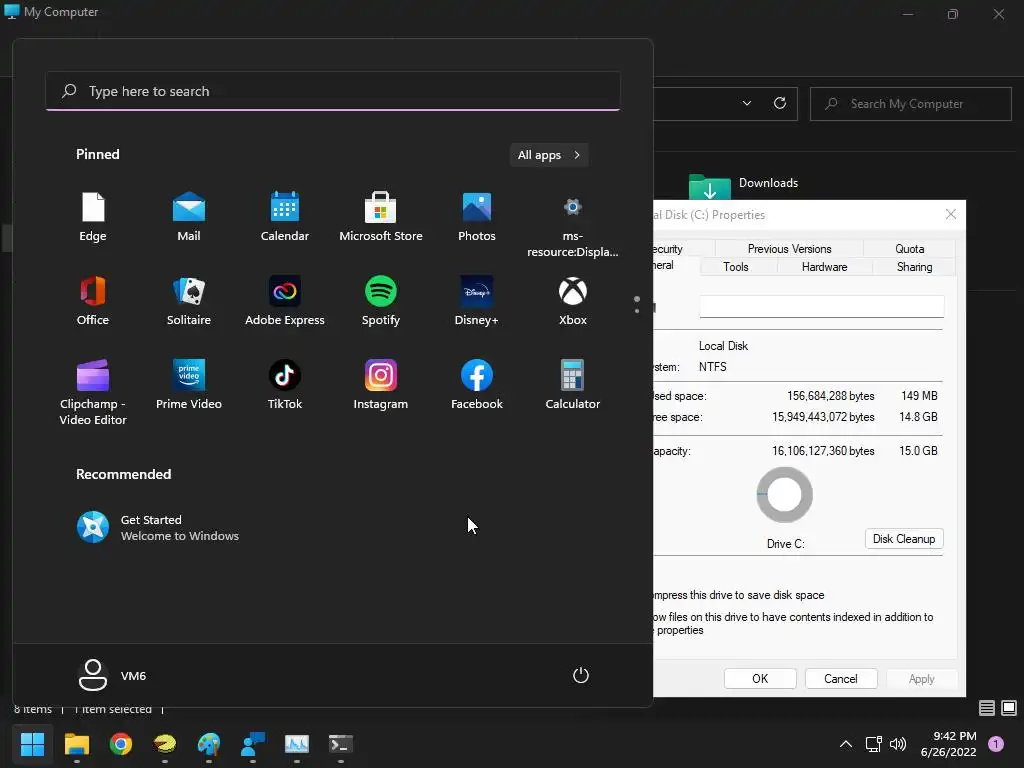Open the notification badge in the tray
Screen dimensions: 1024x768
pyautogui.click(x=996, y=744)
